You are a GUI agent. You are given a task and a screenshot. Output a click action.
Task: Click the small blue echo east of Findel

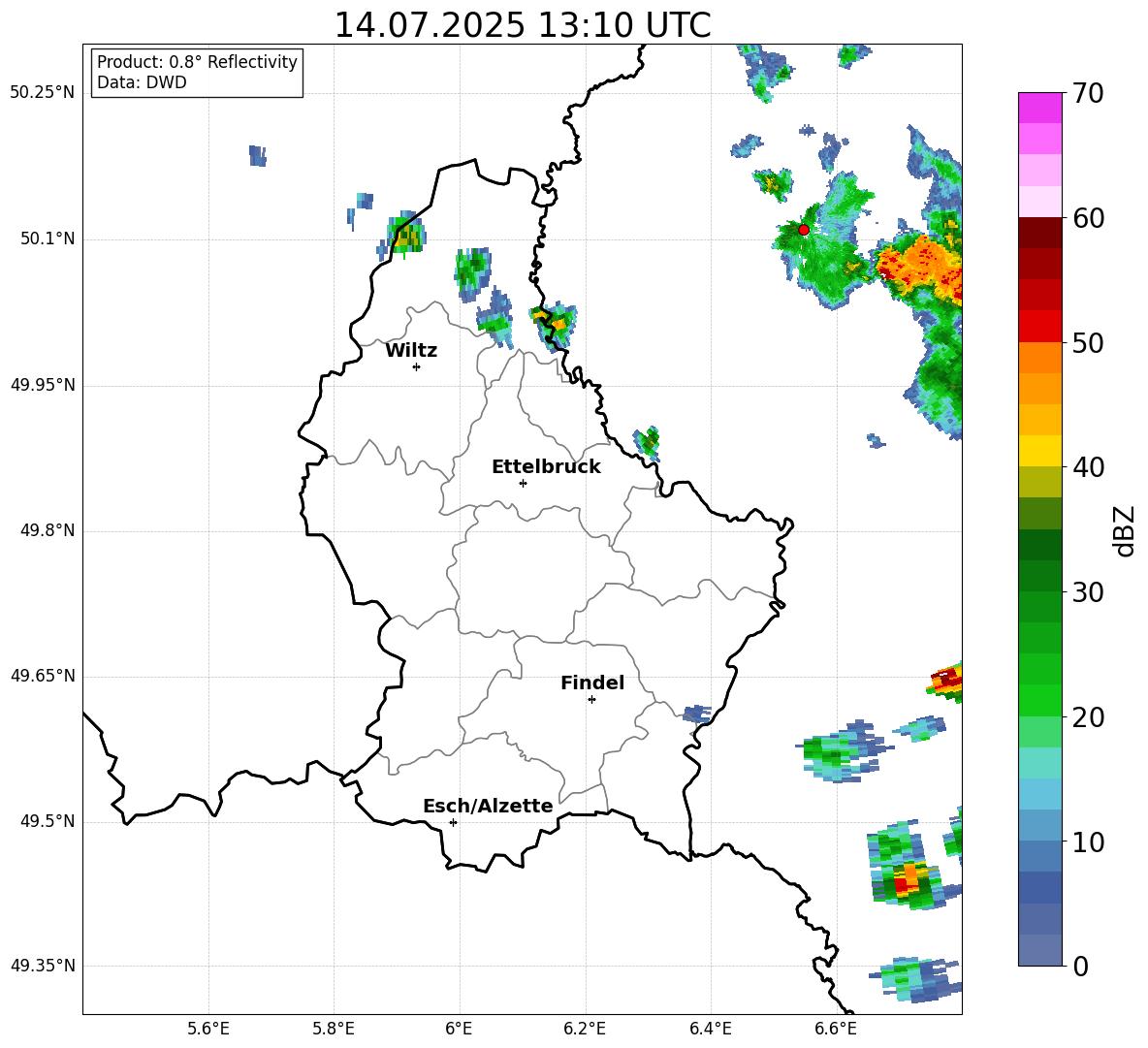pos(696,714)
